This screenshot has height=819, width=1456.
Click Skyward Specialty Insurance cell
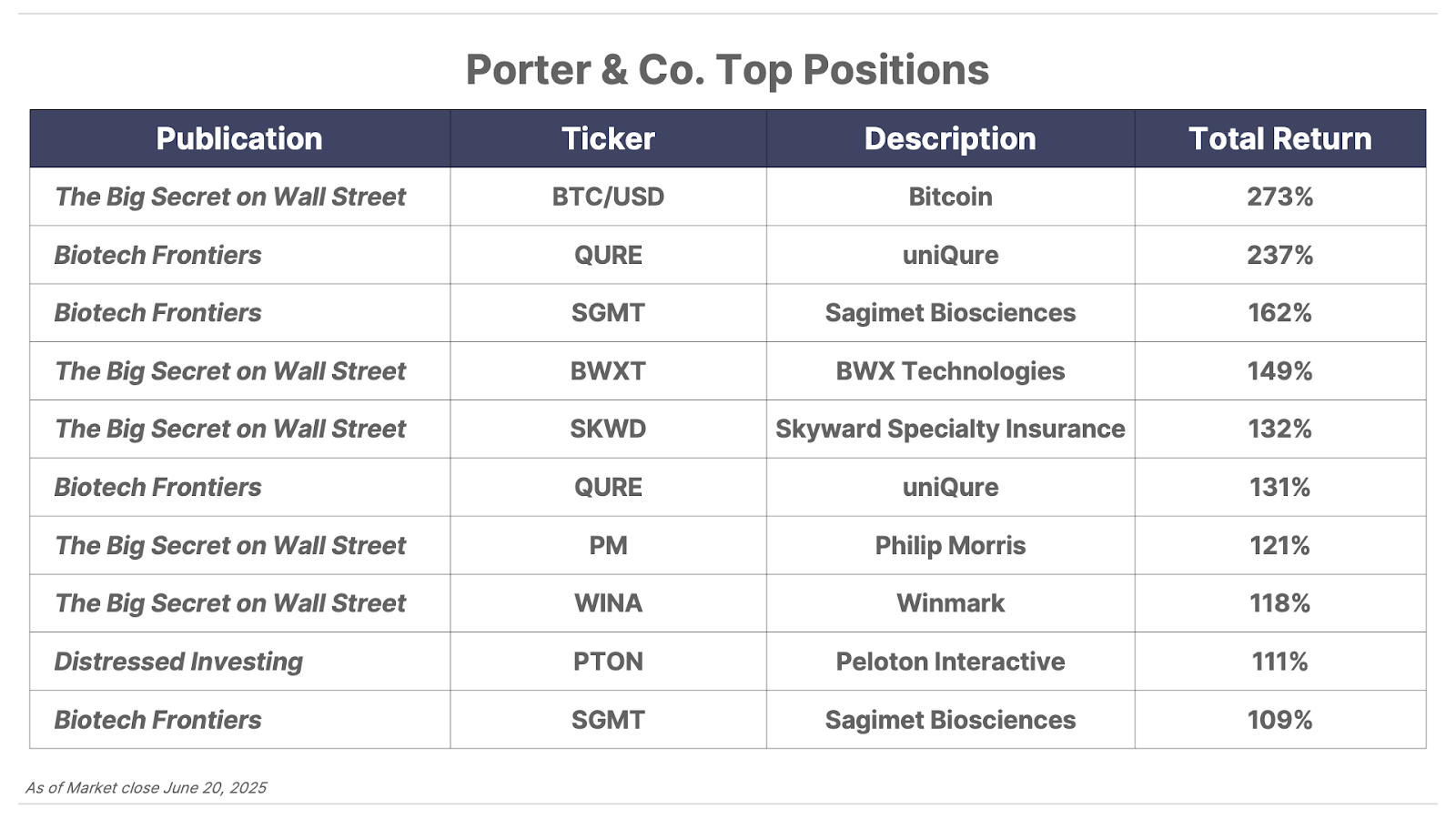[x=950, y=429]
